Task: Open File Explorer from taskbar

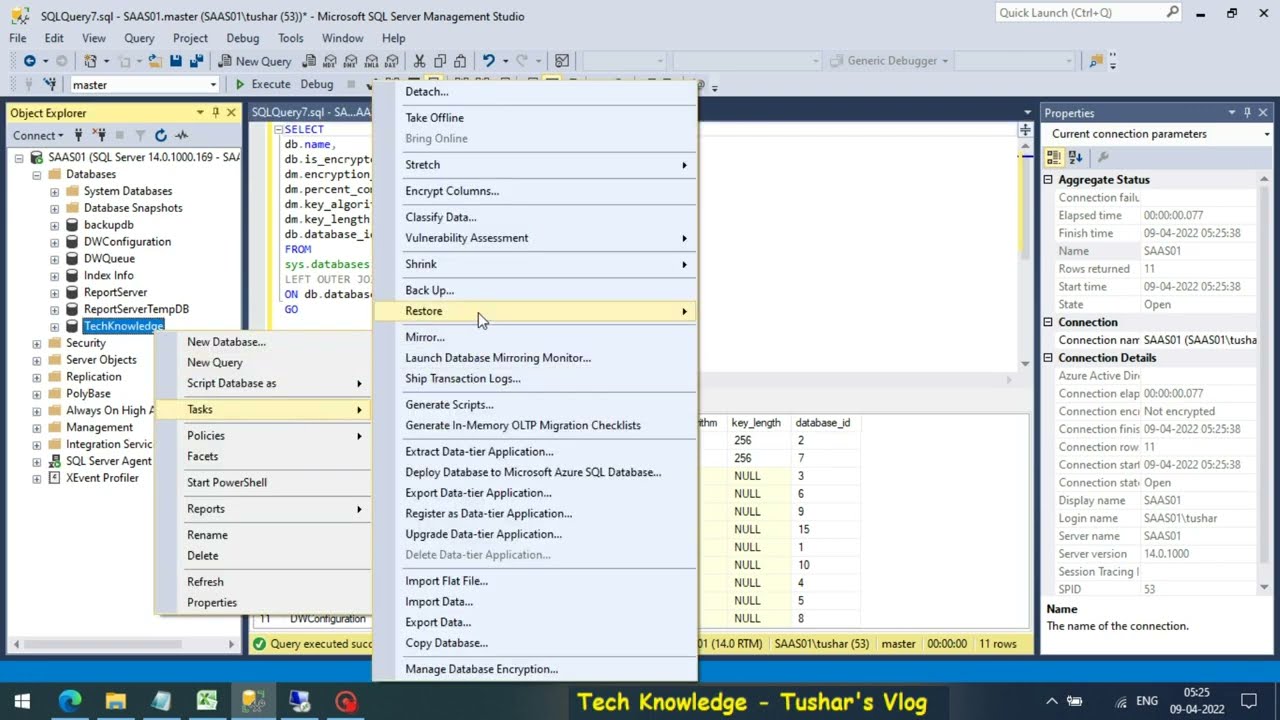Action: click(115, 701)
